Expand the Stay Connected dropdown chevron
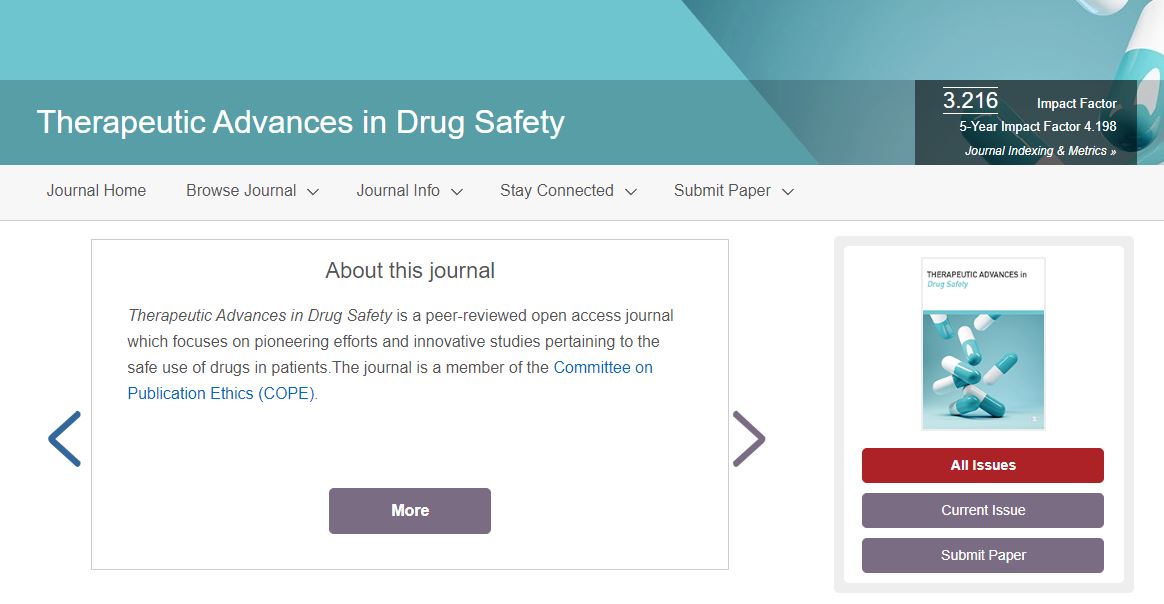The width and height of the screenshot is (1164, 604). pos(631,192)
